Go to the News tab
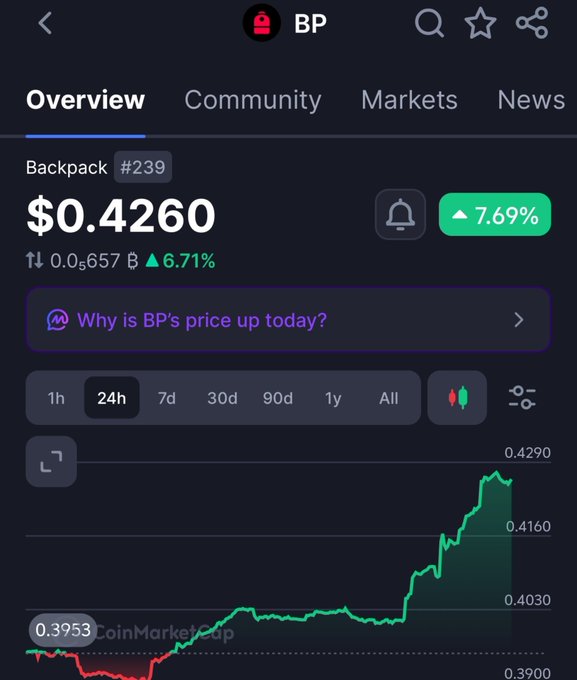 (x=531, y=100)
